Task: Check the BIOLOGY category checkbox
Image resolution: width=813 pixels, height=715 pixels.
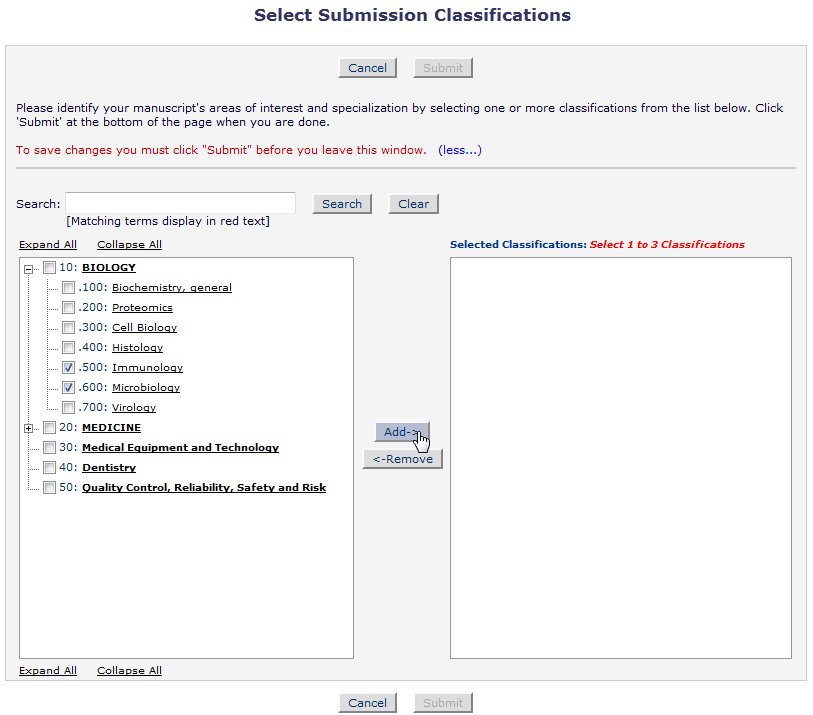Action: click(49, 268)
